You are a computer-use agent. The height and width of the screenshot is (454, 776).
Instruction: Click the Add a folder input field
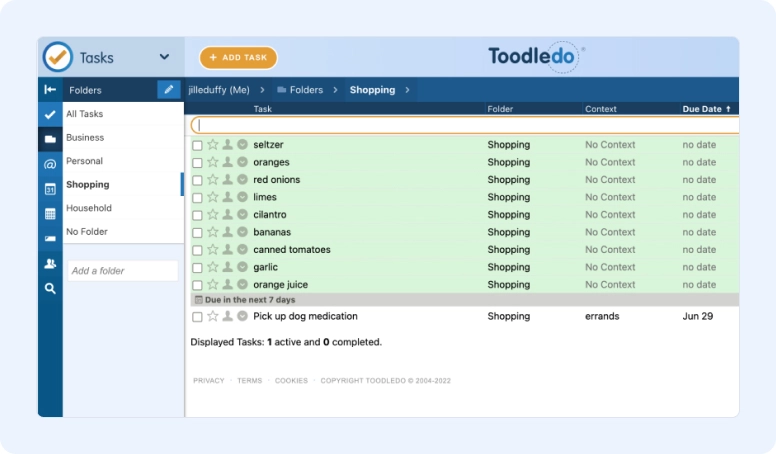click(x=122, y=271)
